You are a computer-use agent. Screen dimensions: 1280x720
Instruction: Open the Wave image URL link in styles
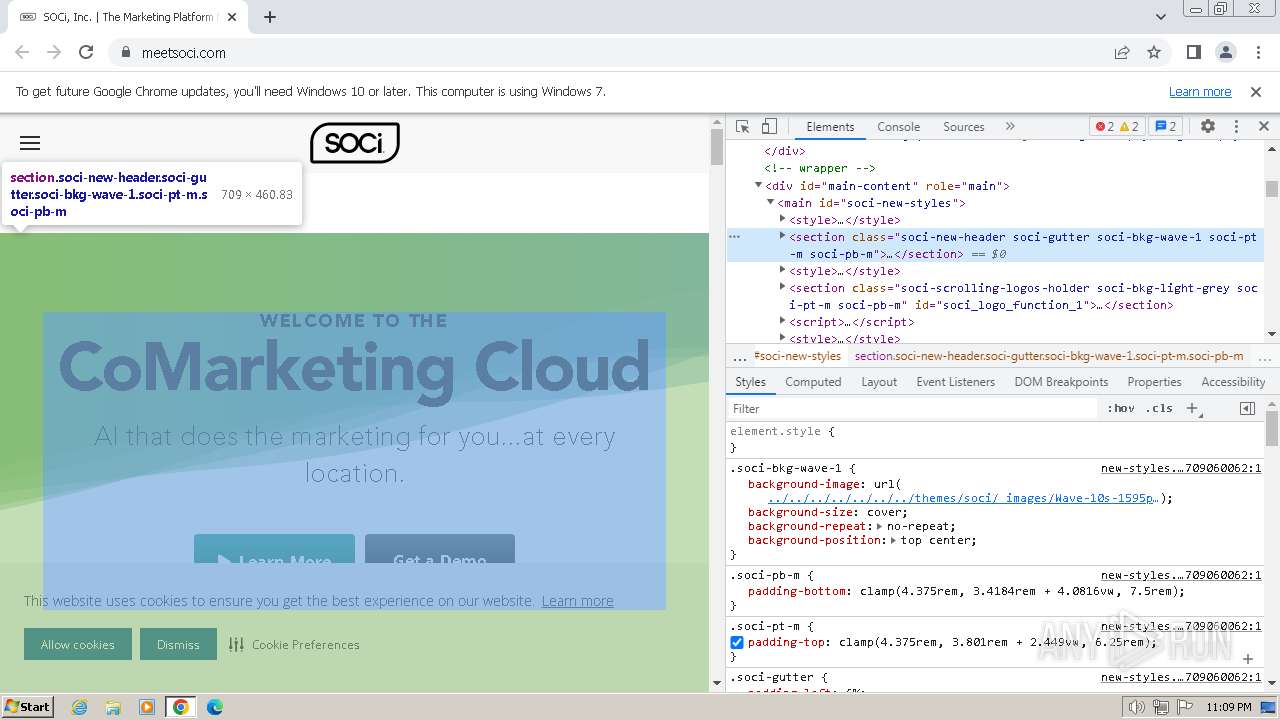(x=962, y=498)
